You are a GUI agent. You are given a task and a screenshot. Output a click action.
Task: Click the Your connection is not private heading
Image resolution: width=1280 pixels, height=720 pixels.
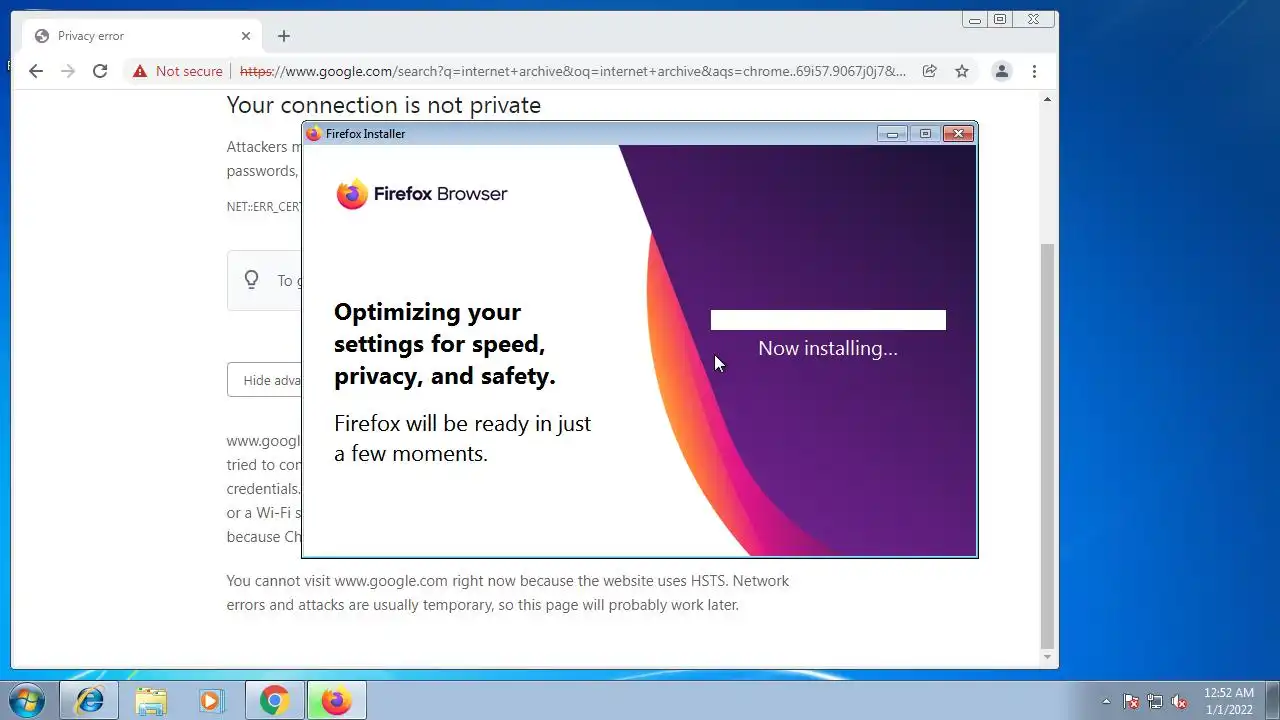coord(384,105)
